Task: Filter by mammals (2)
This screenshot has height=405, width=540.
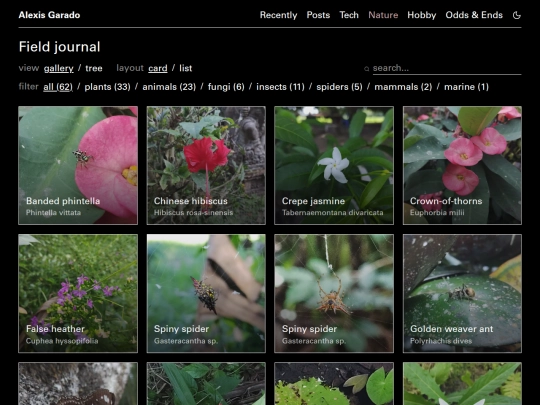Action: click(x=403, y=87)
